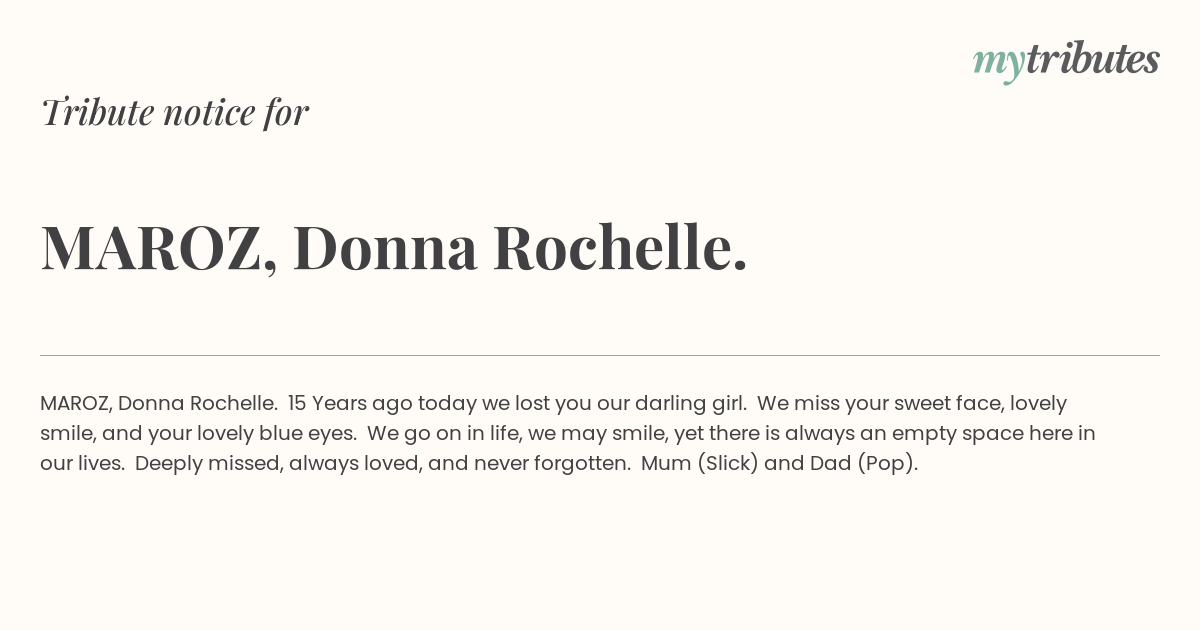Click the horizontal divider line
The width and height of the screenshot is (1200, 630).
point(600,355)
